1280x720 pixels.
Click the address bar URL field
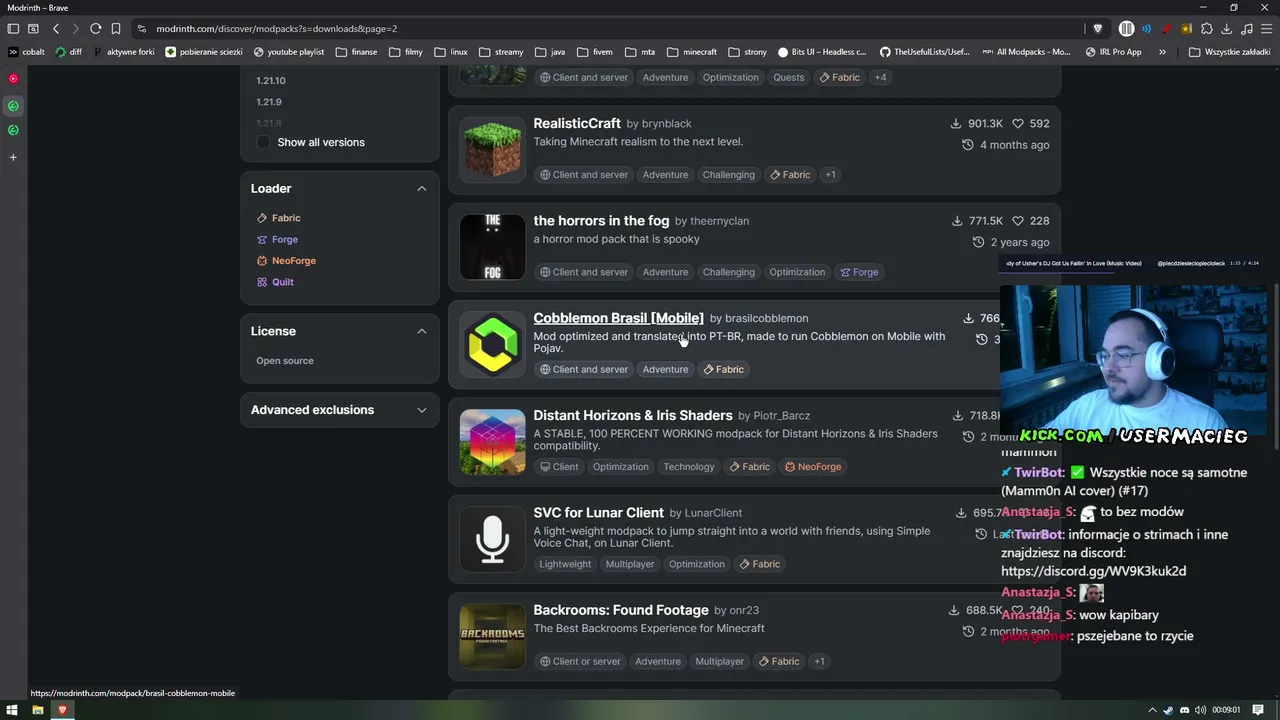click(600, 29)
